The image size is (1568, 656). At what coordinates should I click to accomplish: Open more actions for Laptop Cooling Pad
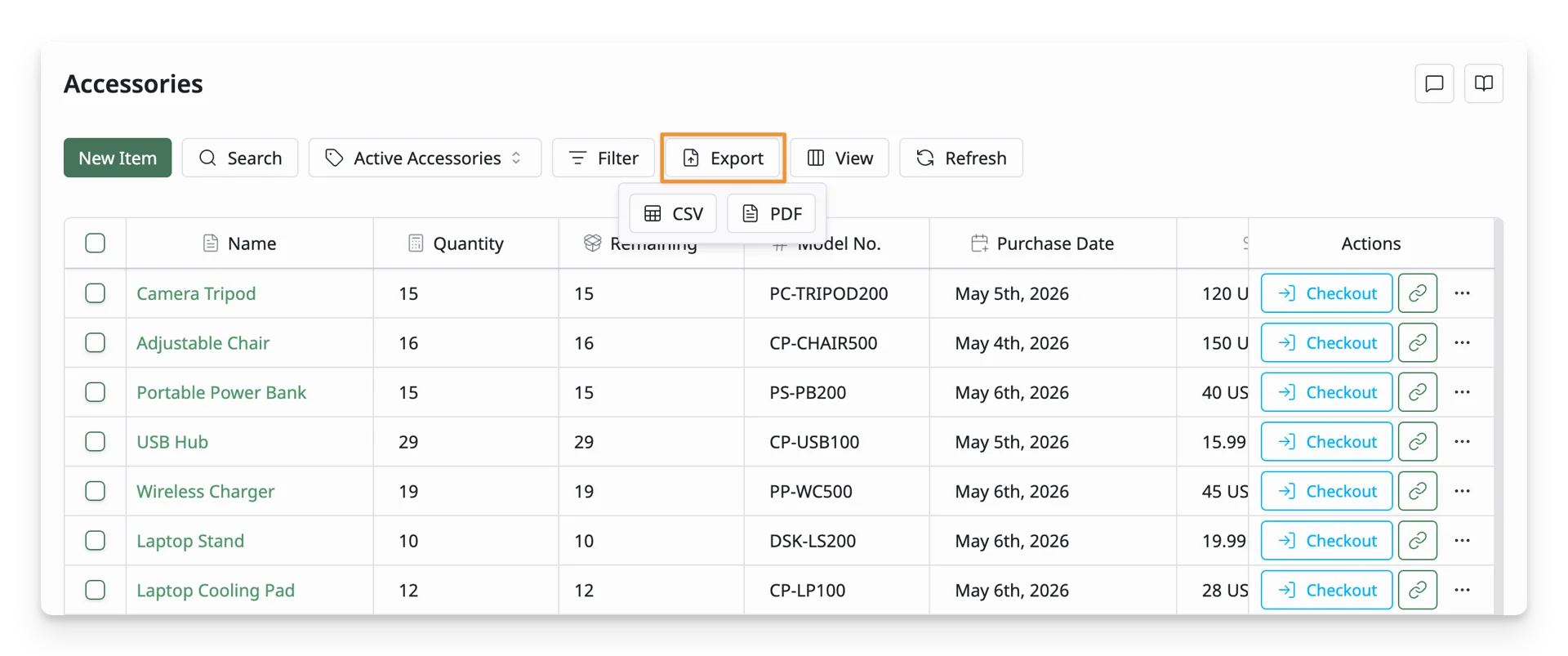point(1462,590)
